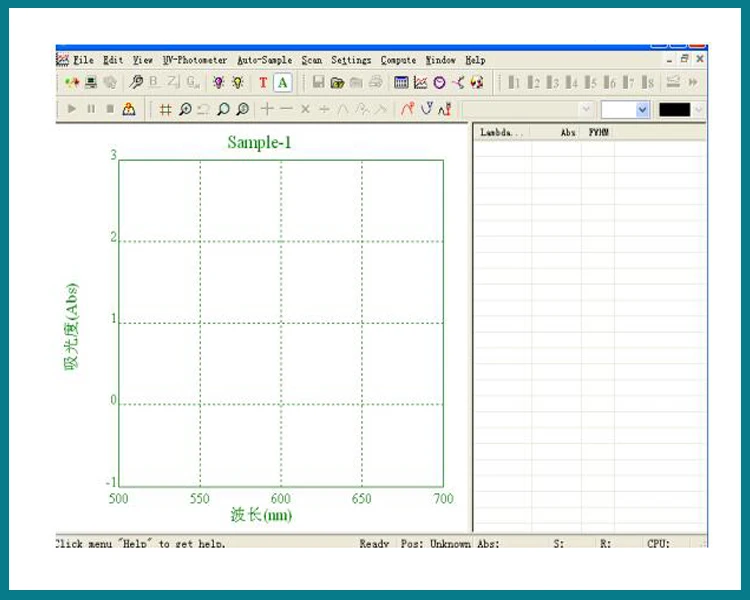
Task: Click the orange person icon
Action: point(129,109)
